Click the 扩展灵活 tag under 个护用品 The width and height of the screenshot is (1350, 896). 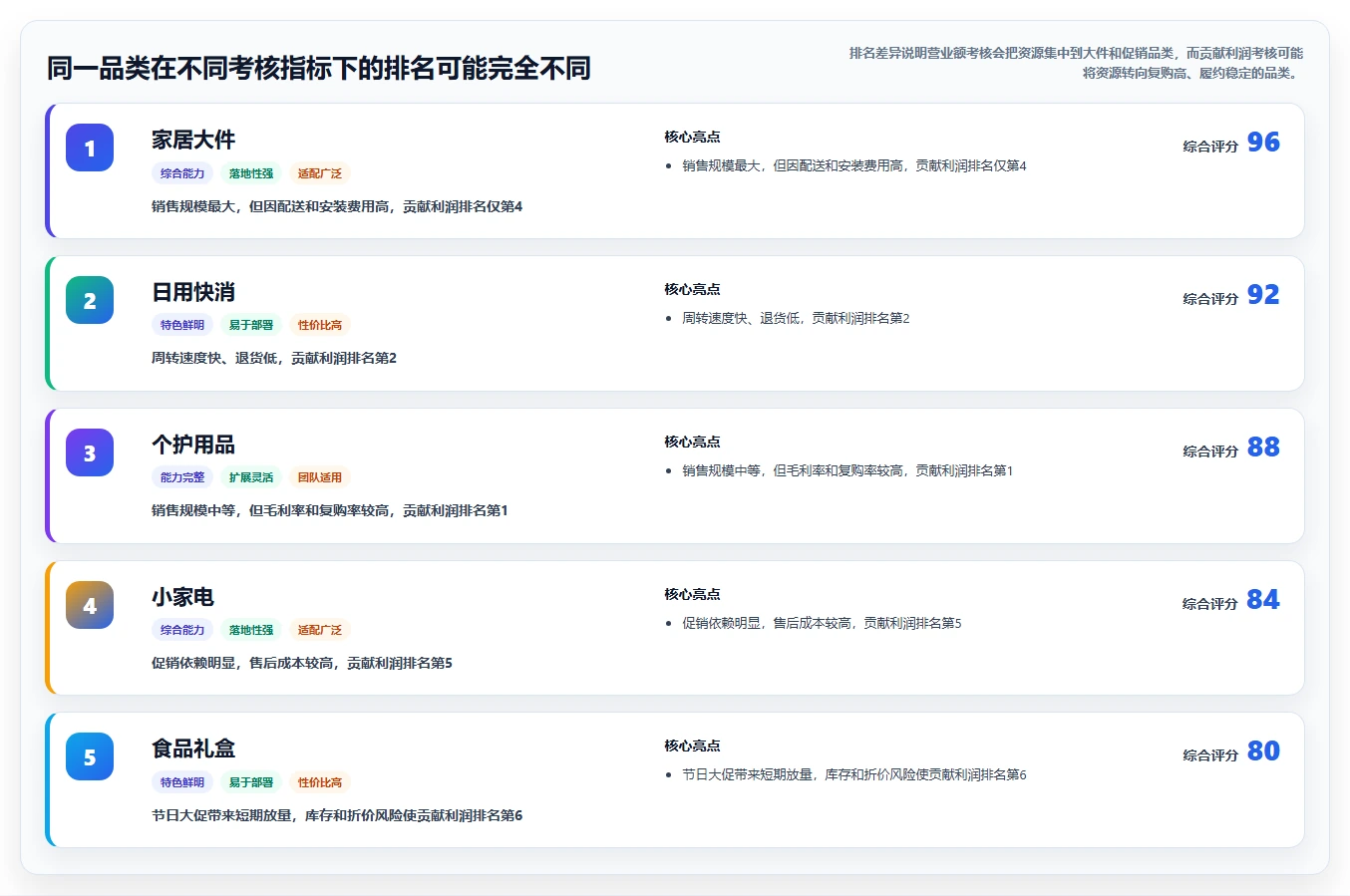251,477
